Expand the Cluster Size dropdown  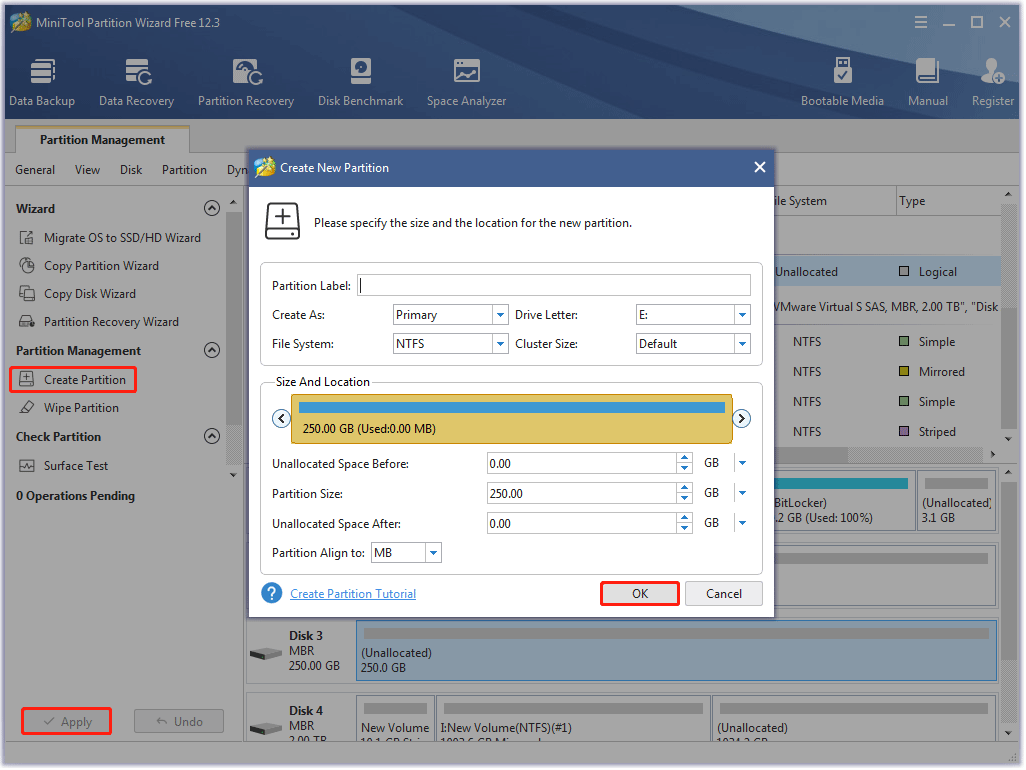(745, 343)
